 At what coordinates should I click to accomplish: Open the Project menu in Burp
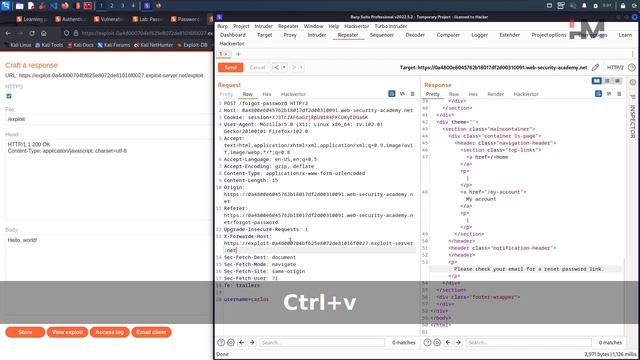point(241,26)
